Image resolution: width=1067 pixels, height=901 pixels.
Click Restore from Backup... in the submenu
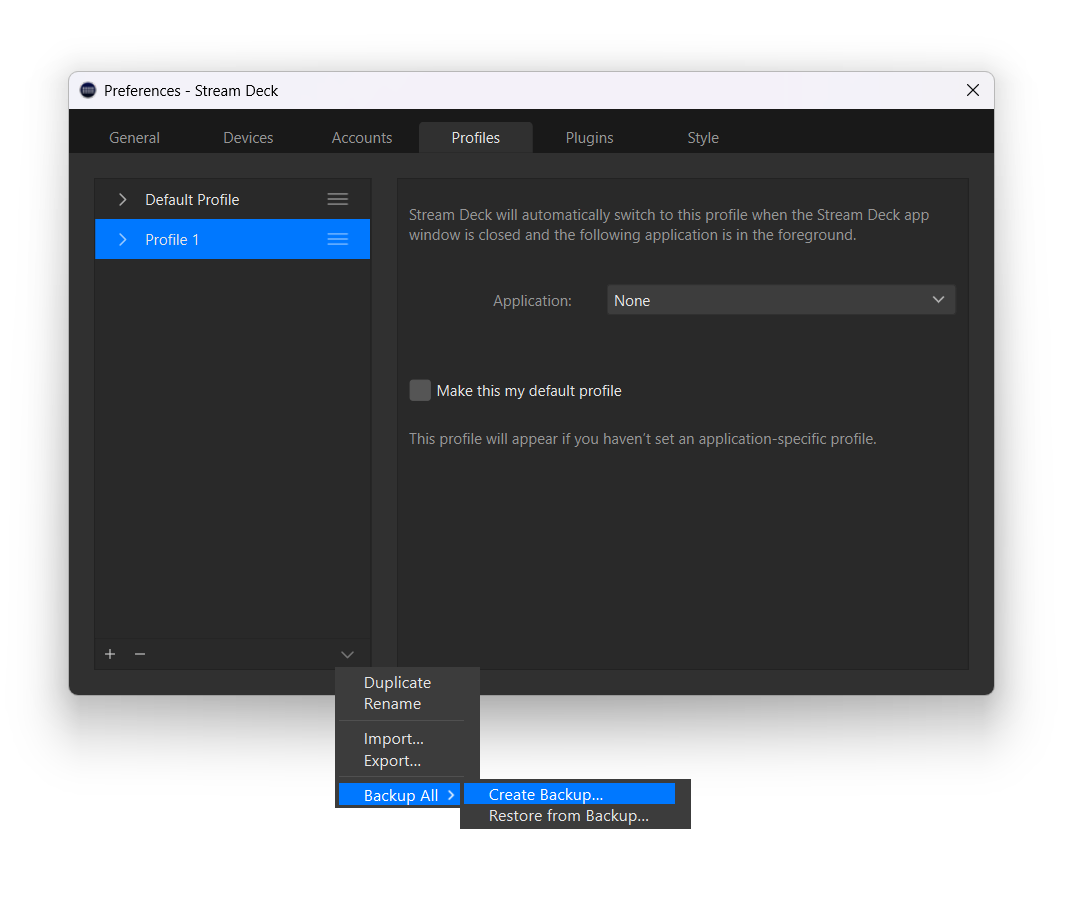click(570, 815)
